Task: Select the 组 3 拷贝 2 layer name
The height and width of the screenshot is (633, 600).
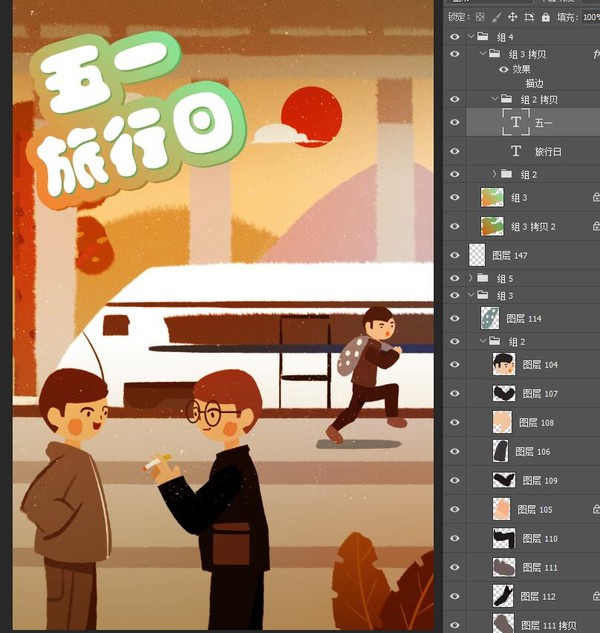Action: click(533, 226)
